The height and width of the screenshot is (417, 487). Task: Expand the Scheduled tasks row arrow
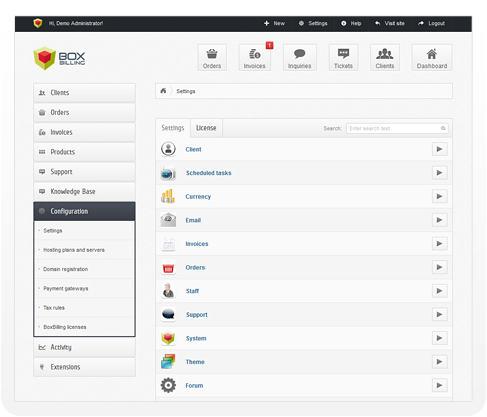click(x=440, y=173)
